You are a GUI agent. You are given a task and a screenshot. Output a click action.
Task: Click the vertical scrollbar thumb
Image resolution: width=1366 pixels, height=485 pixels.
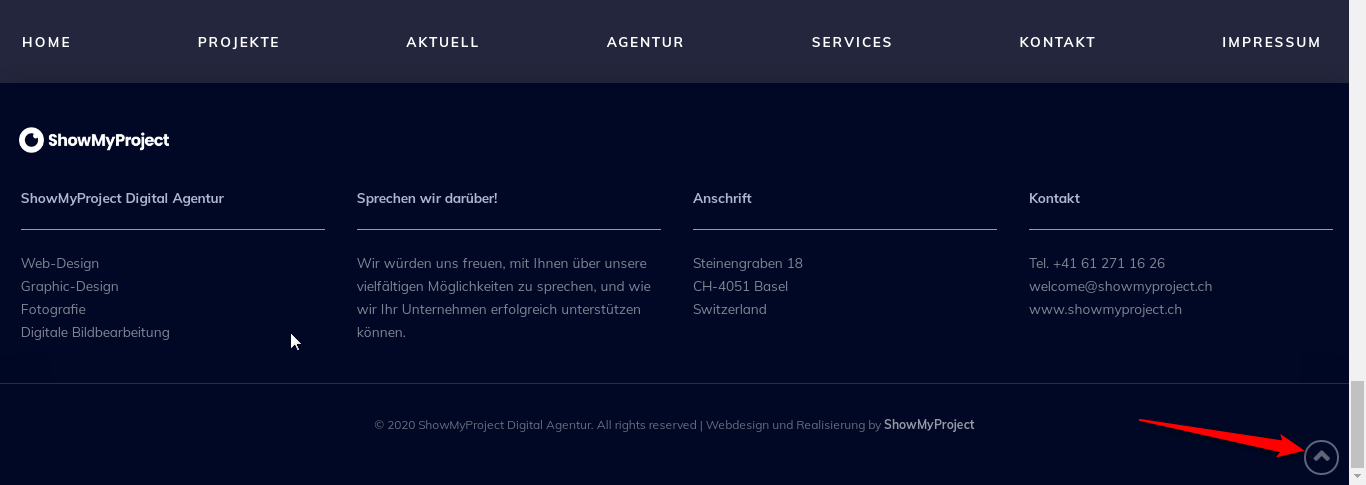[x=1357, y=424]
